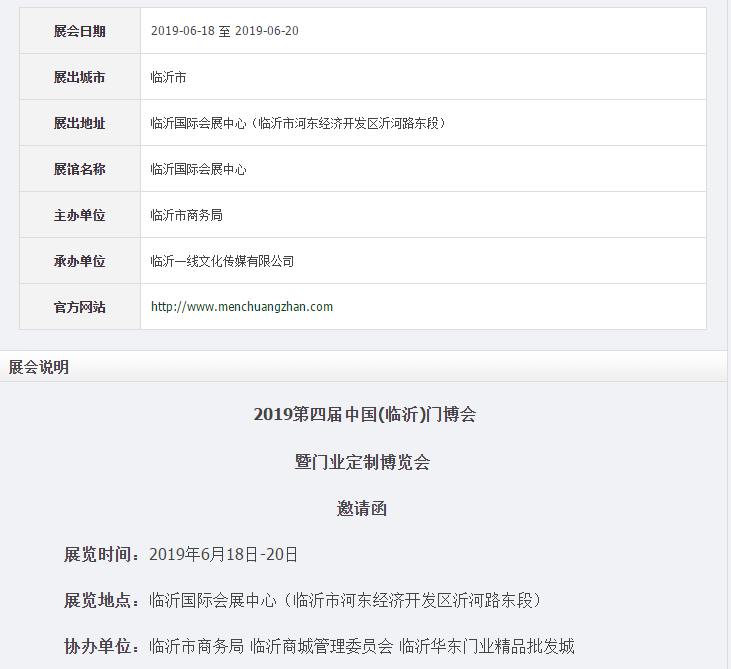
Task: Click the subtitle 暨门业定制博览会
Action: pyautogui.click(x=362, y=462)
